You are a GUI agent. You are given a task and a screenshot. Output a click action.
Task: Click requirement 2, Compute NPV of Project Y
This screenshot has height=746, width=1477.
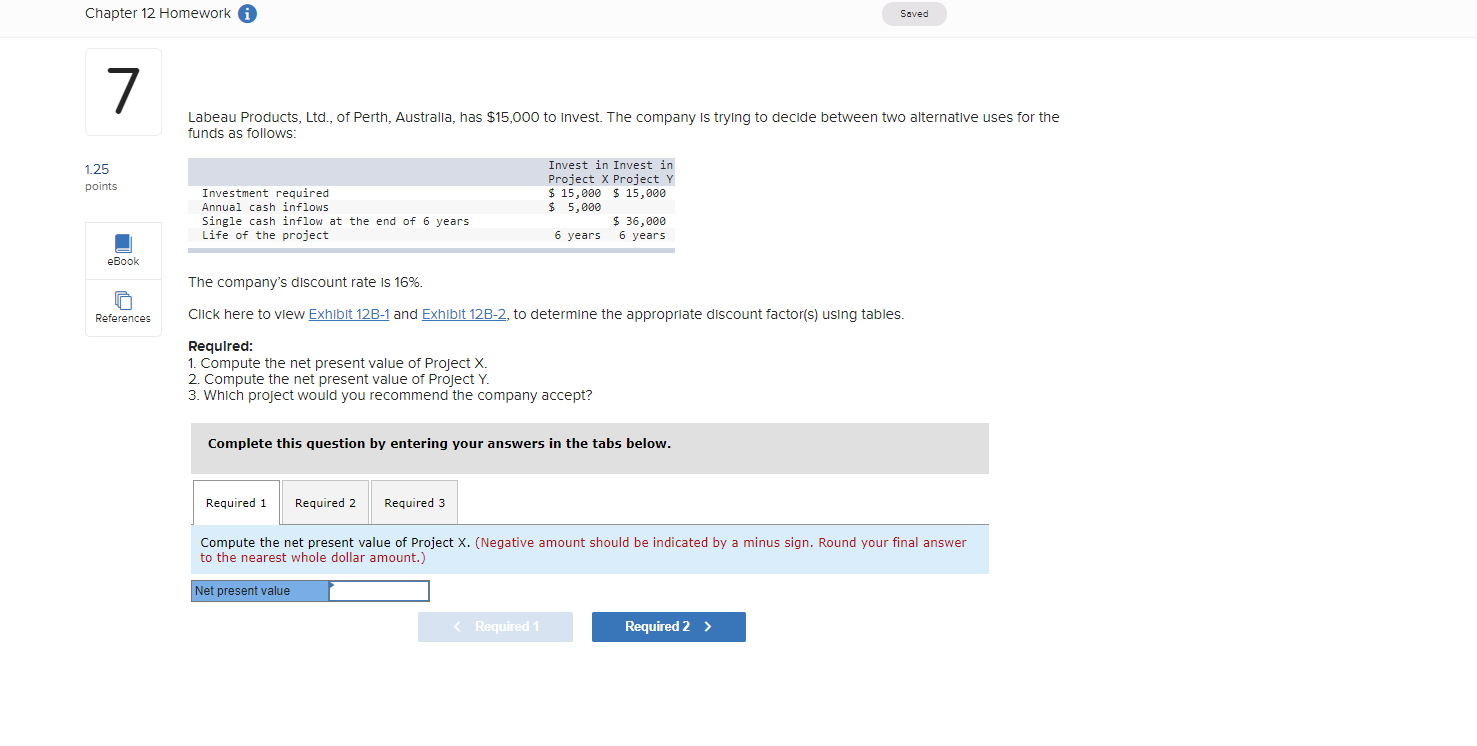point(339,379)
